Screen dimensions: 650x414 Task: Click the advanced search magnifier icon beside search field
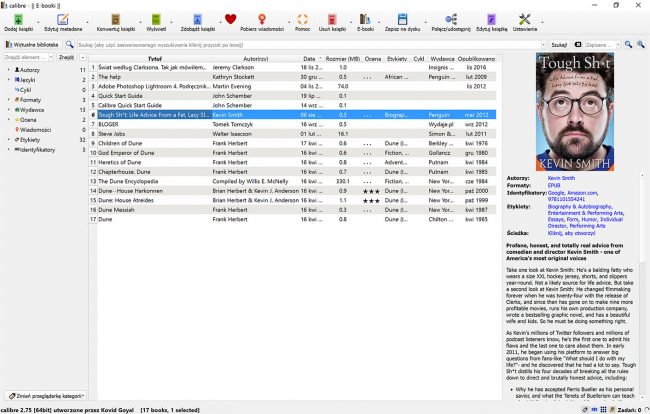coord(70,44)
